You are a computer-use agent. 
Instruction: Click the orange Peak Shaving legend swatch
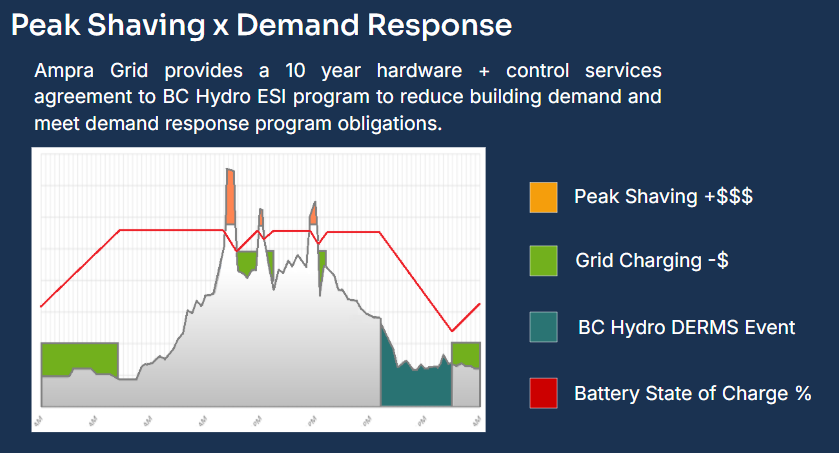pos(543,197)
